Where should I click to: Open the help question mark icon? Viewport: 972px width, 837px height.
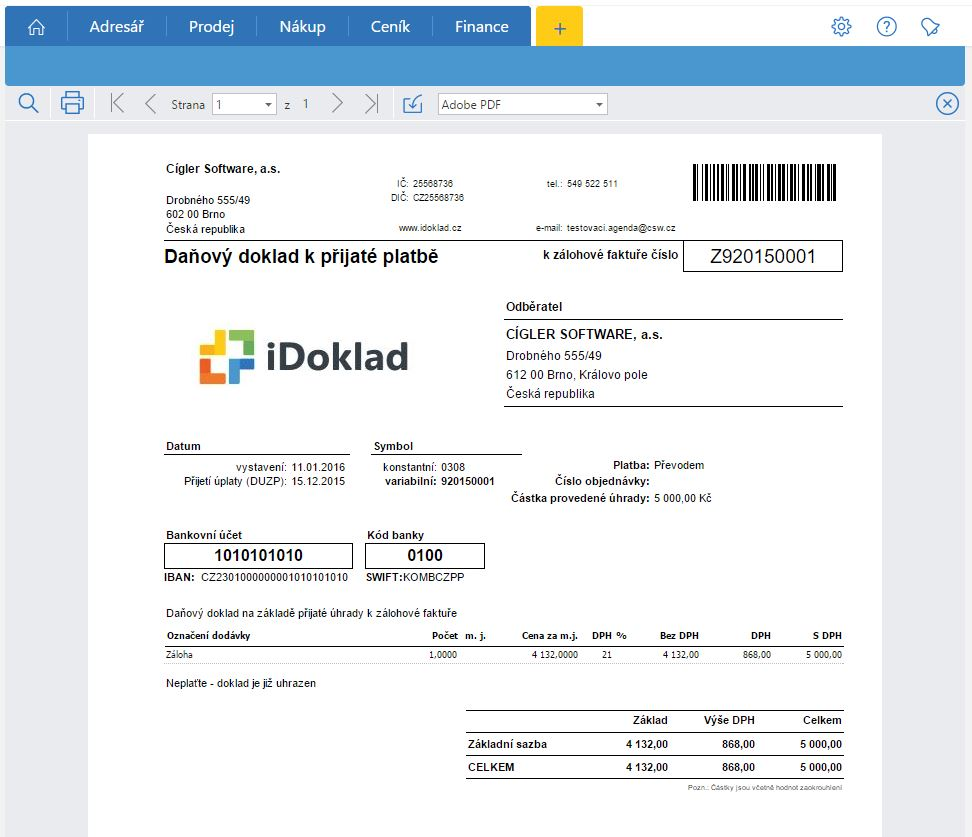886,27
